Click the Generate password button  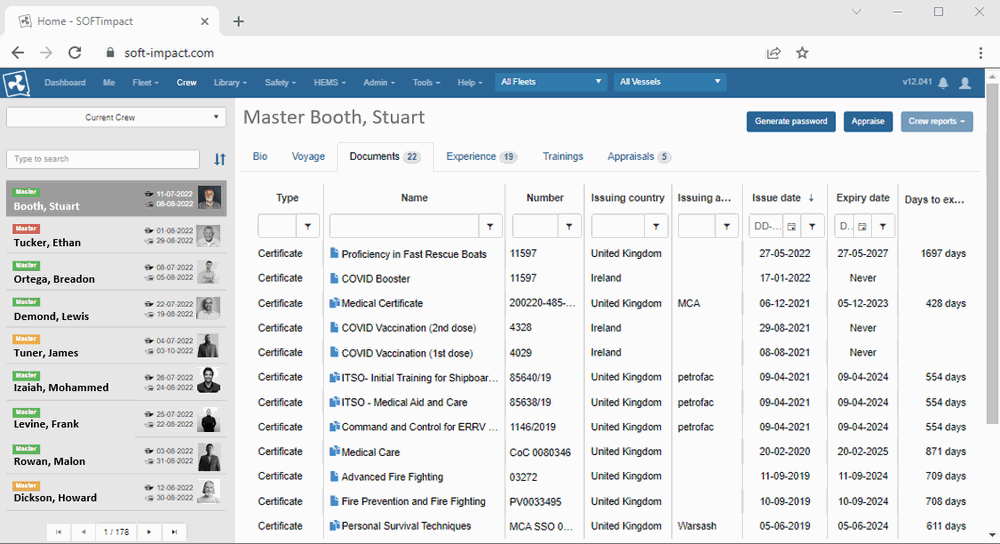(x=791, y=121)
